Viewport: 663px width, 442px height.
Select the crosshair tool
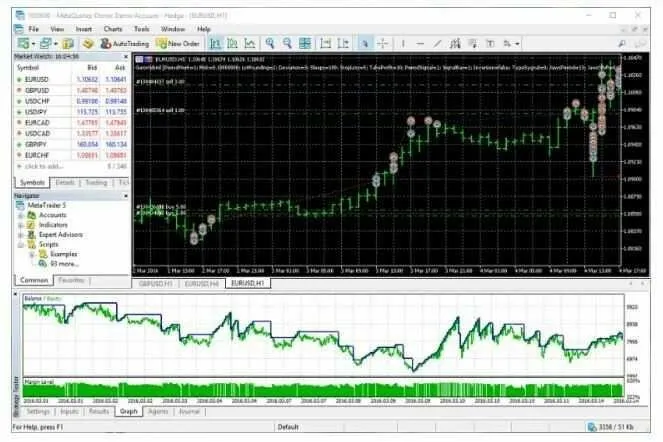[x=382, y=43]
